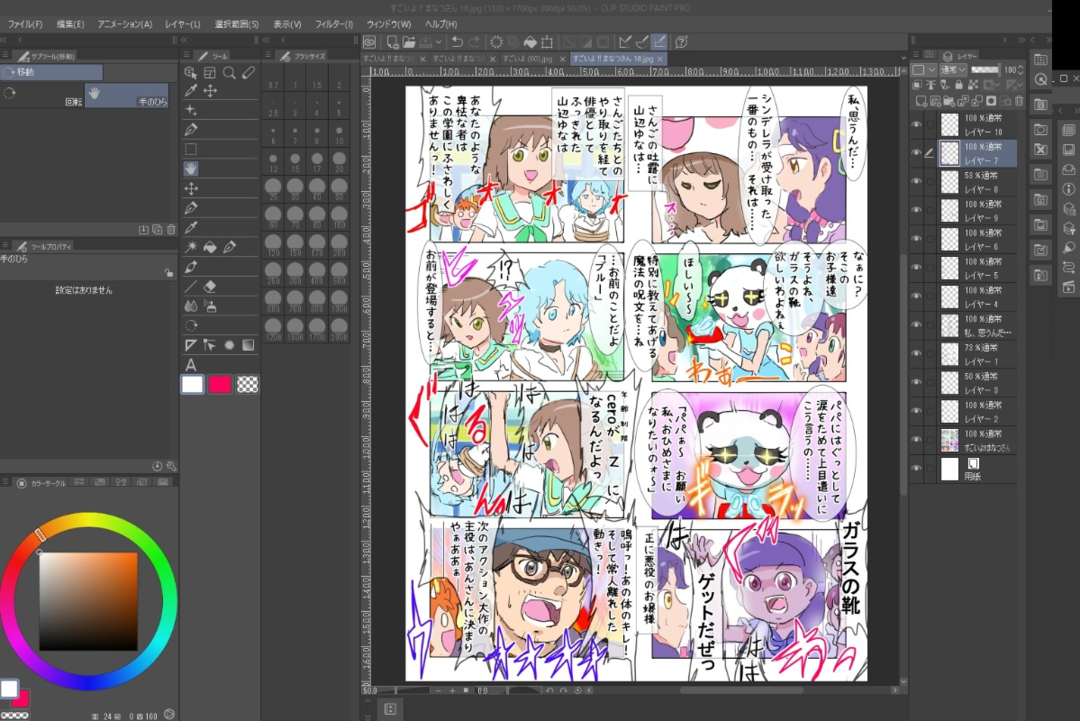Select the Zoom magnifier tool
This screenshot has width=1080, height=721.
229,72
